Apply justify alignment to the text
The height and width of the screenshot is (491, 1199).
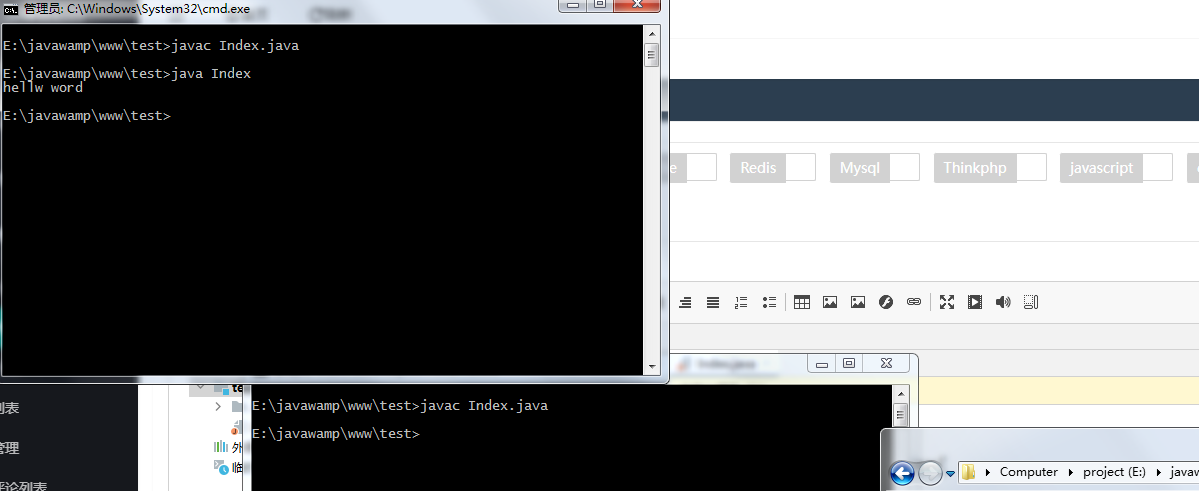point(713,302)
